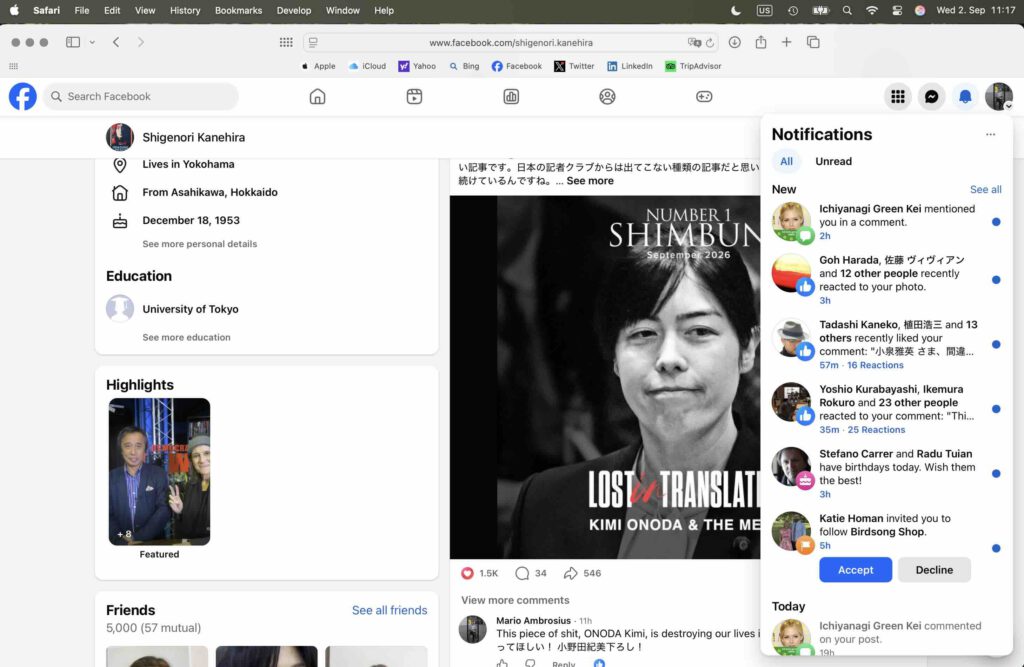This screenshot has height=667, width=1024.
Task: Click See all notifications link
Action: (x=985, y=189)
